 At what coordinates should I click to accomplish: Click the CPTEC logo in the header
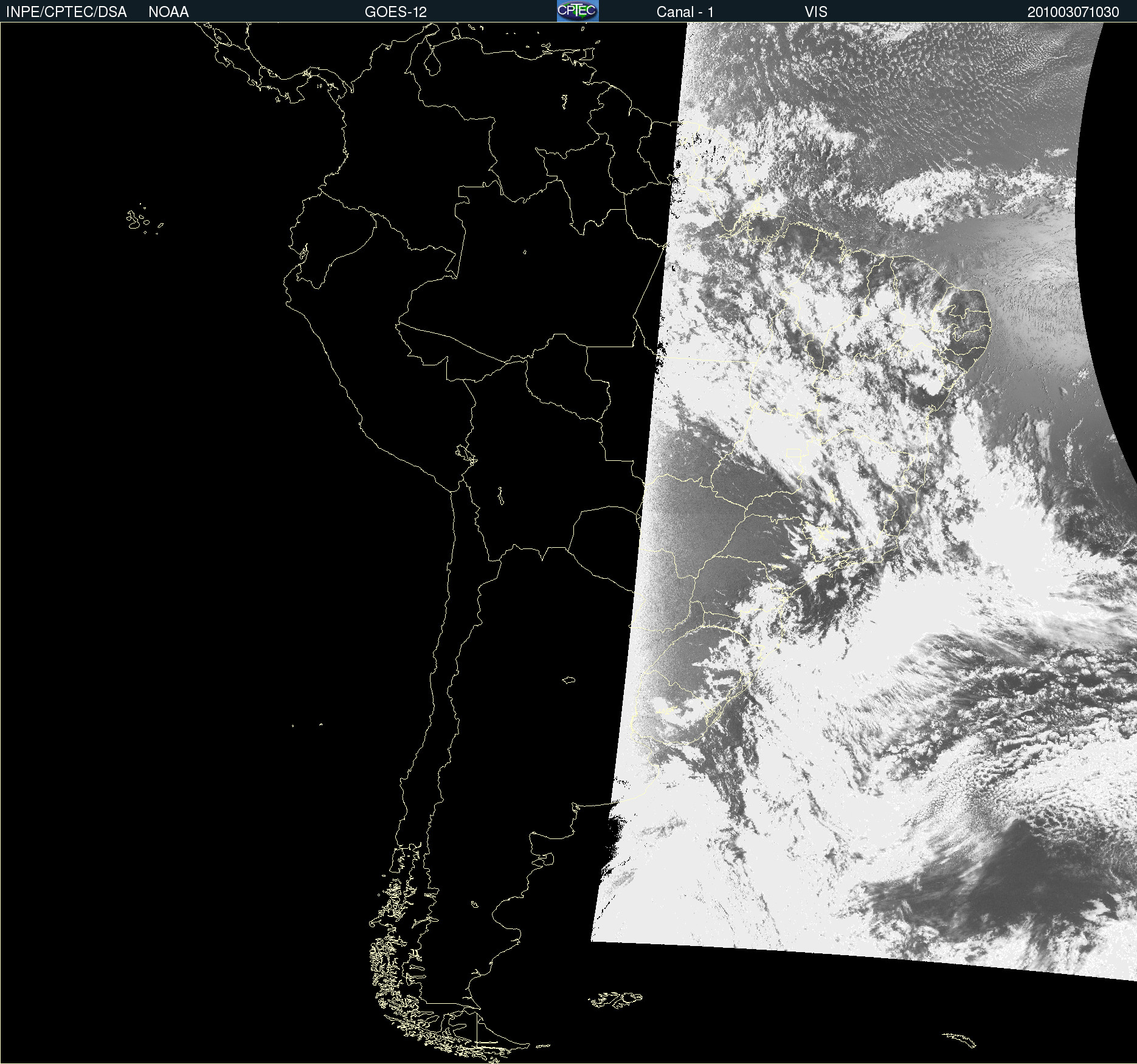[x=578, y=11]
